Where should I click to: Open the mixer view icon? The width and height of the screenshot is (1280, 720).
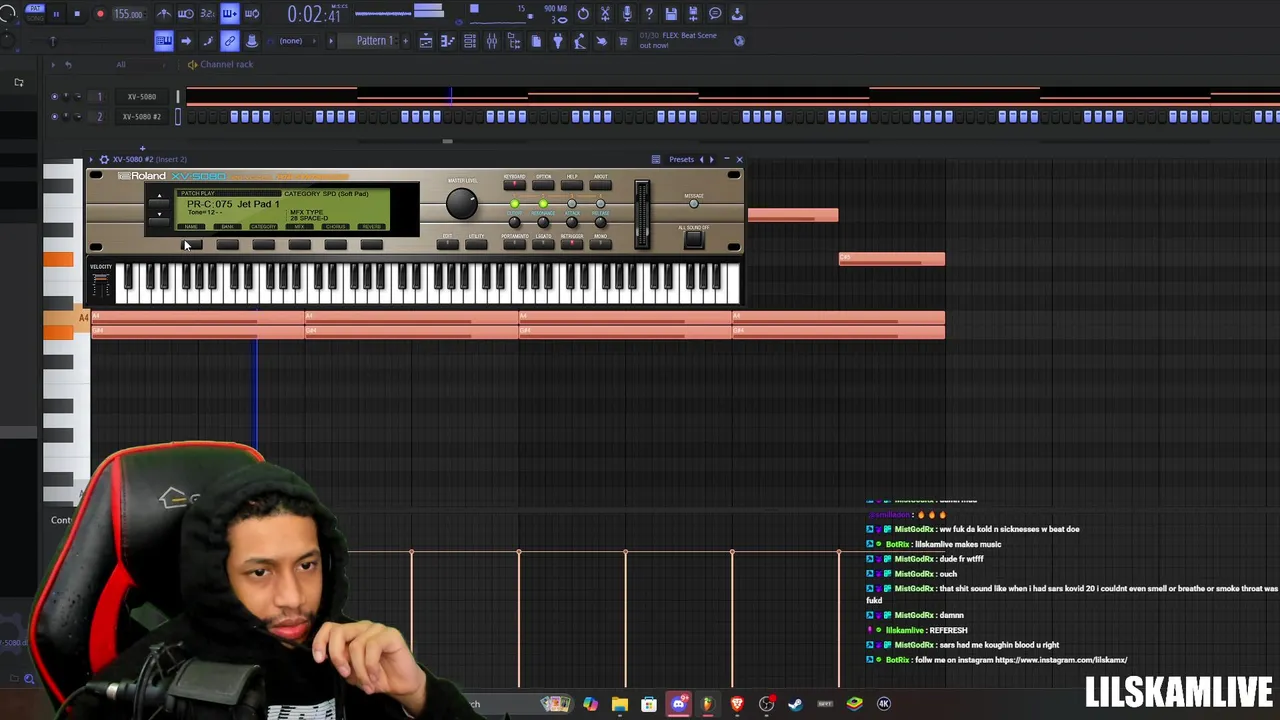tap(492, 41)
